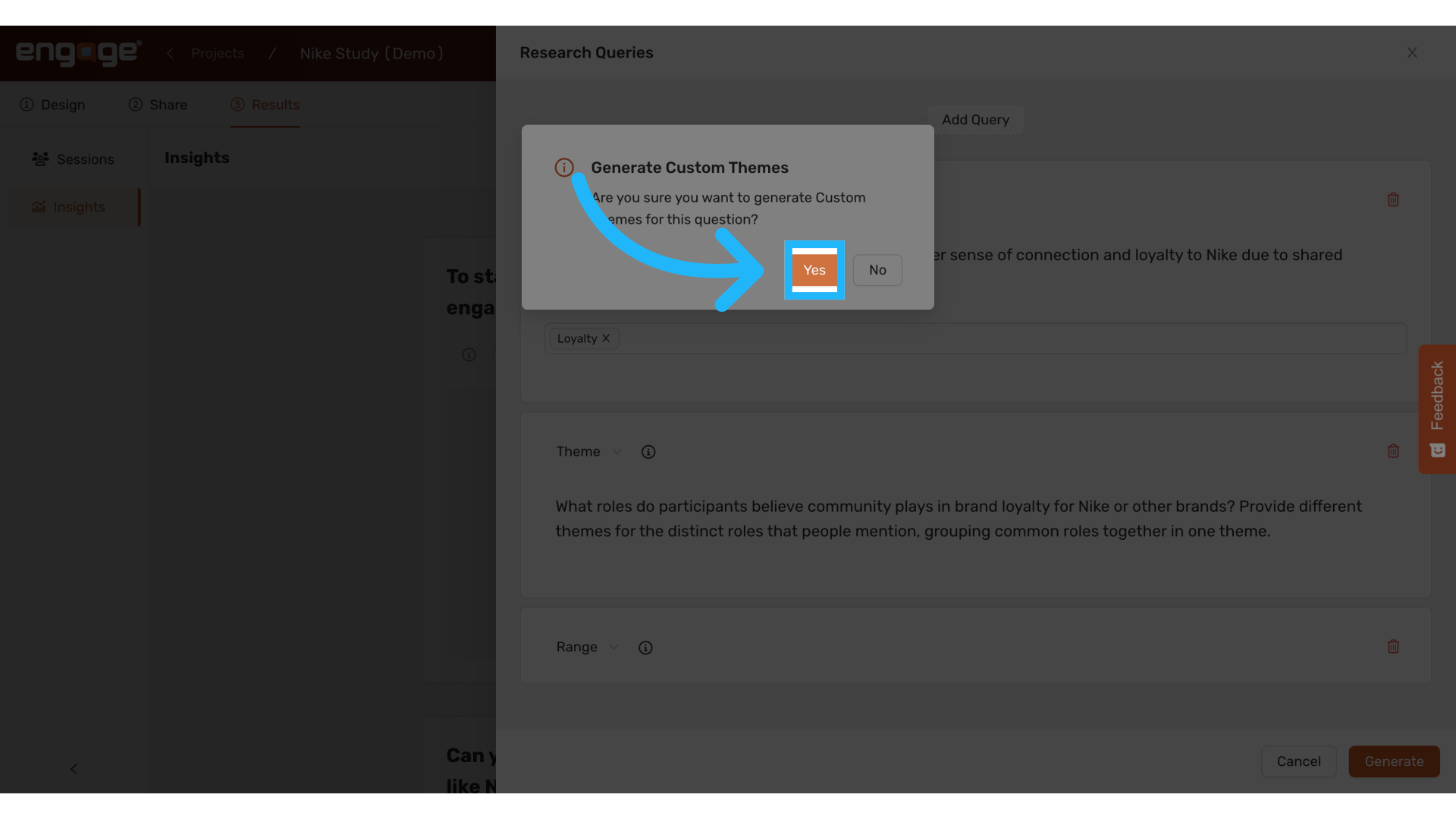
Task: Click the back arrow before Projects
Action: (x=170, y=53)
